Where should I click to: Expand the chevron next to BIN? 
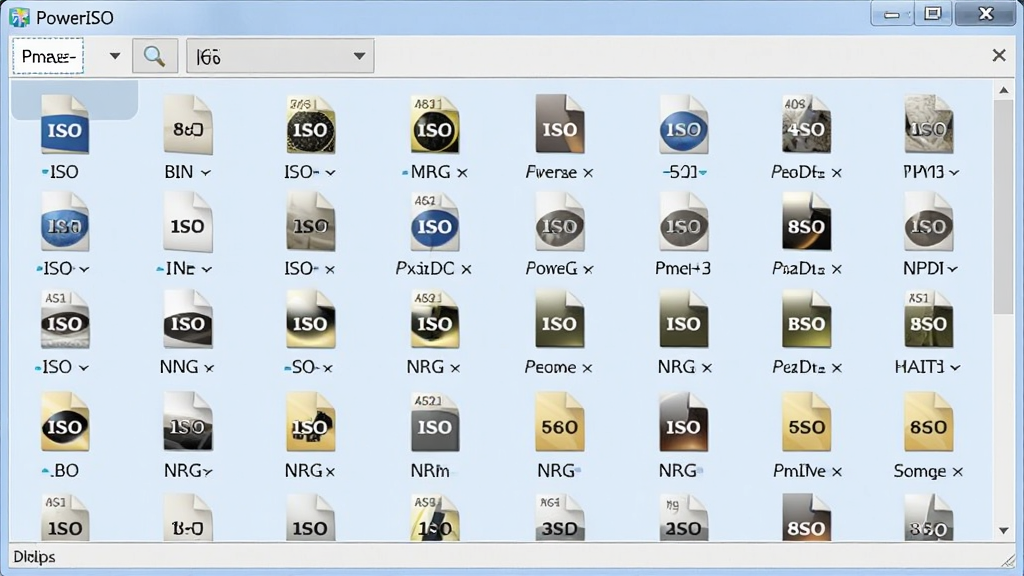coord(206,172)
